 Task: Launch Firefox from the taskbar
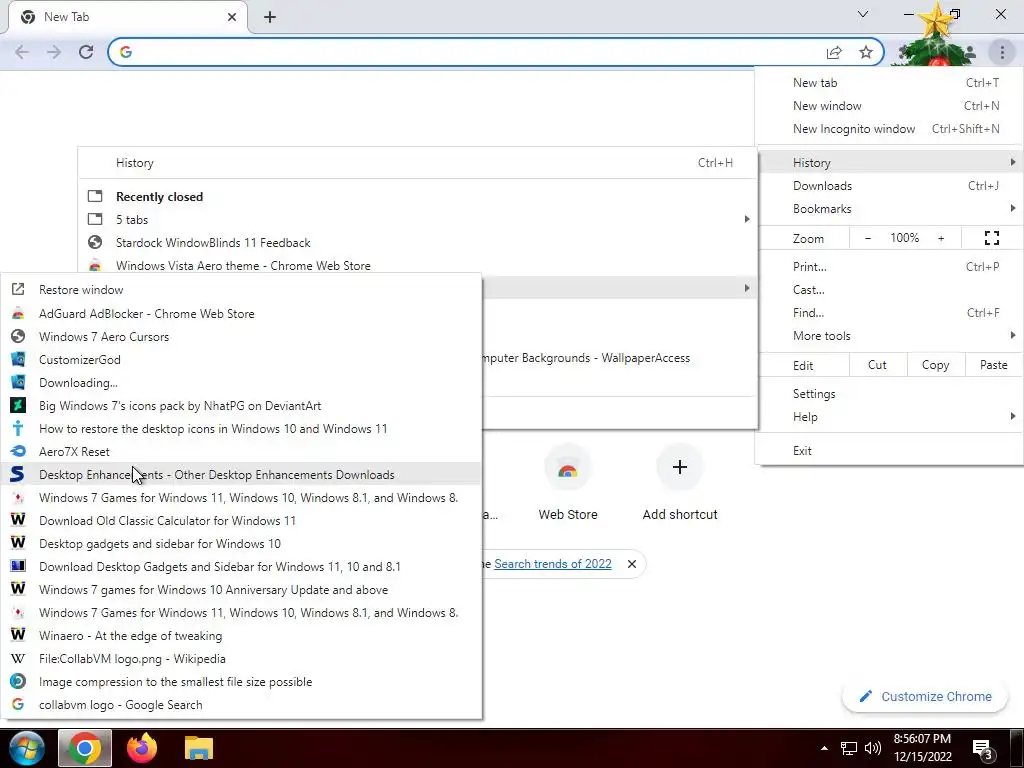click(142, 748)
